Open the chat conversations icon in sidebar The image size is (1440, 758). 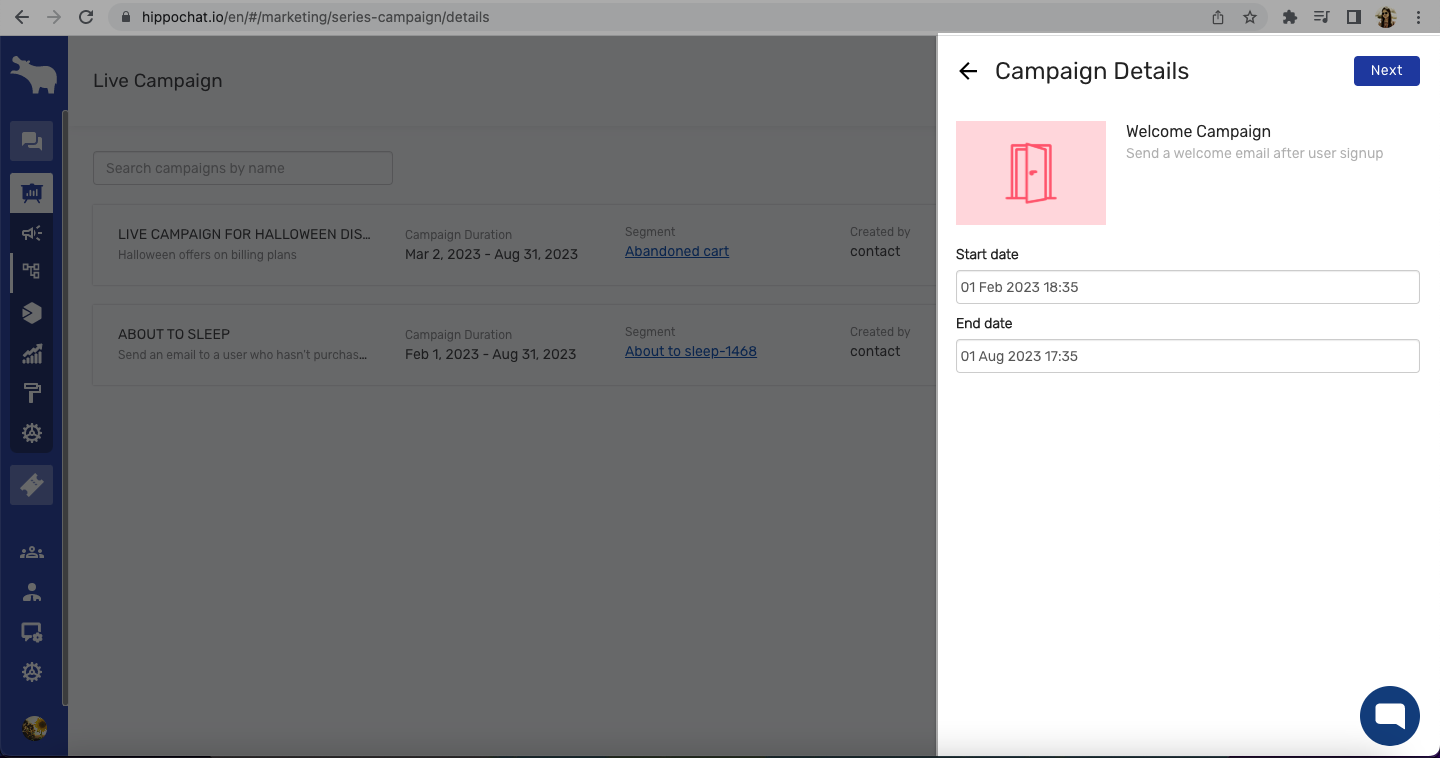[32, 142]
